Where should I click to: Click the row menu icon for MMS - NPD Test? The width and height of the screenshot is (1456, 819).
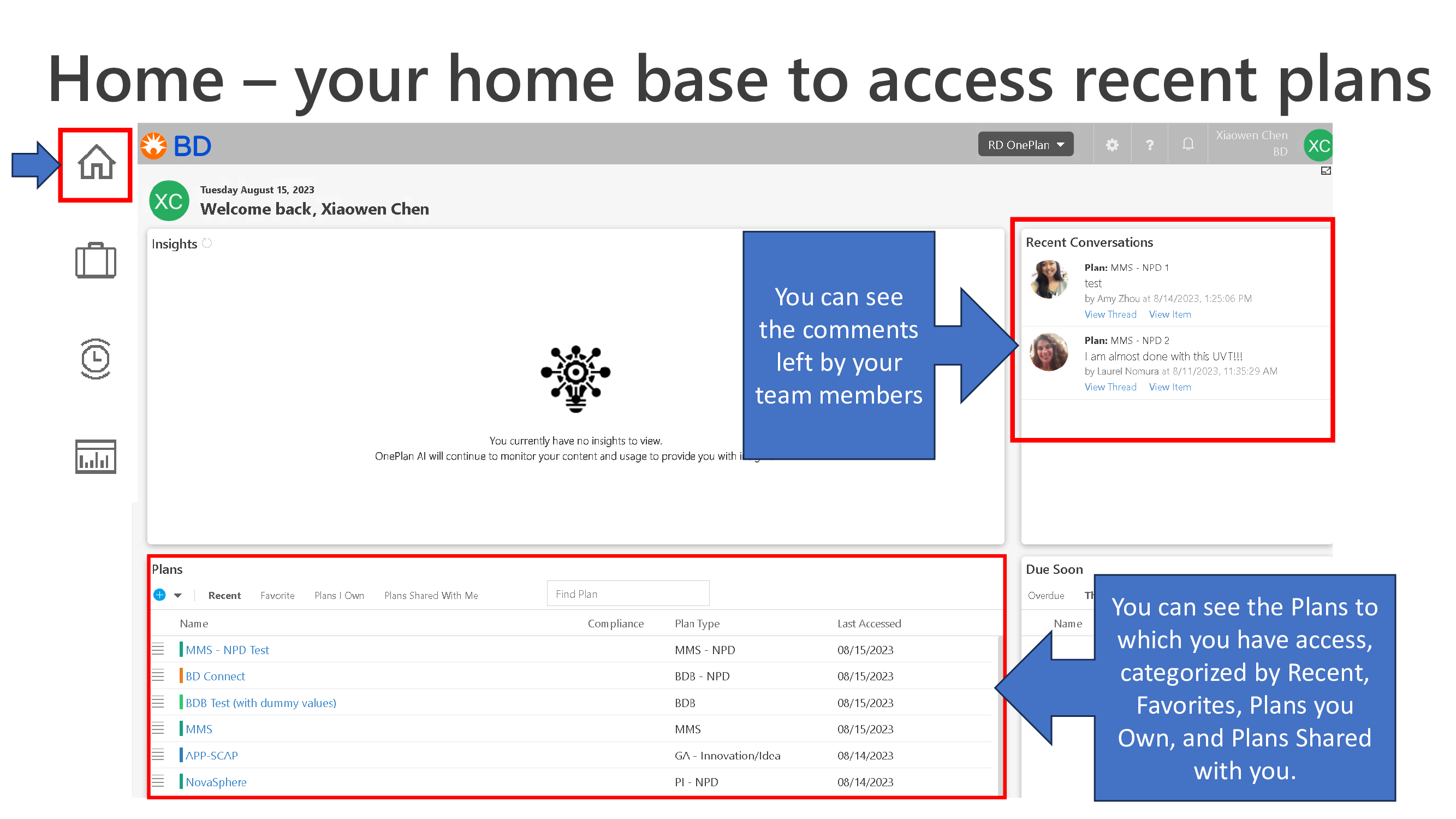158,649
